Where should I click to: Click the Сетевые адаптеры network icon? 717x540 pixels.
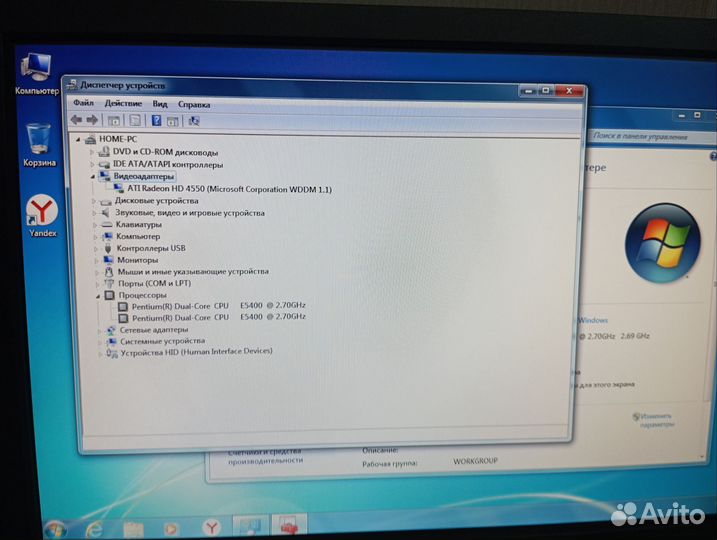(111, 330)
